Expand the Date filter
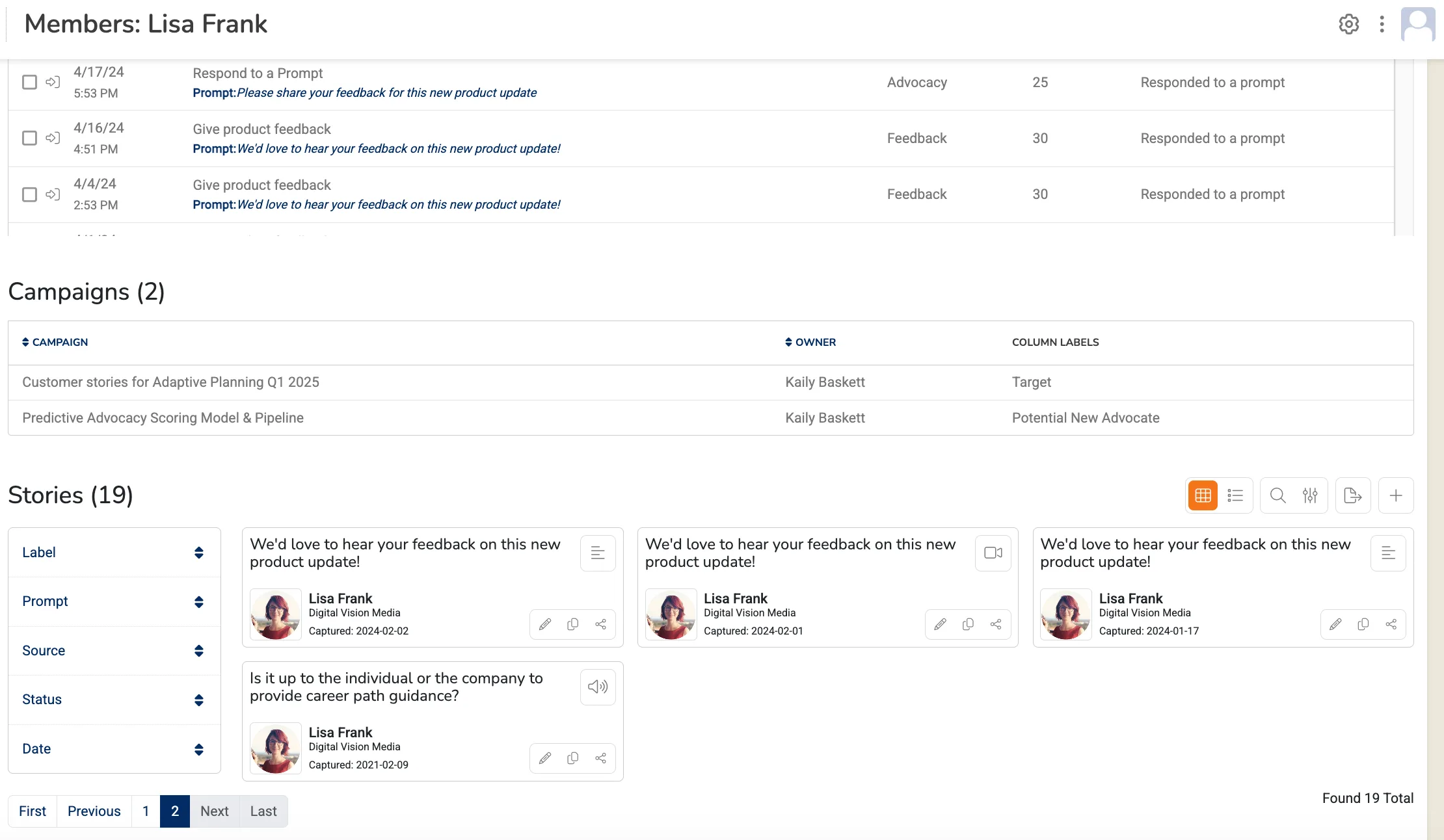 click(x=114, y=749)
